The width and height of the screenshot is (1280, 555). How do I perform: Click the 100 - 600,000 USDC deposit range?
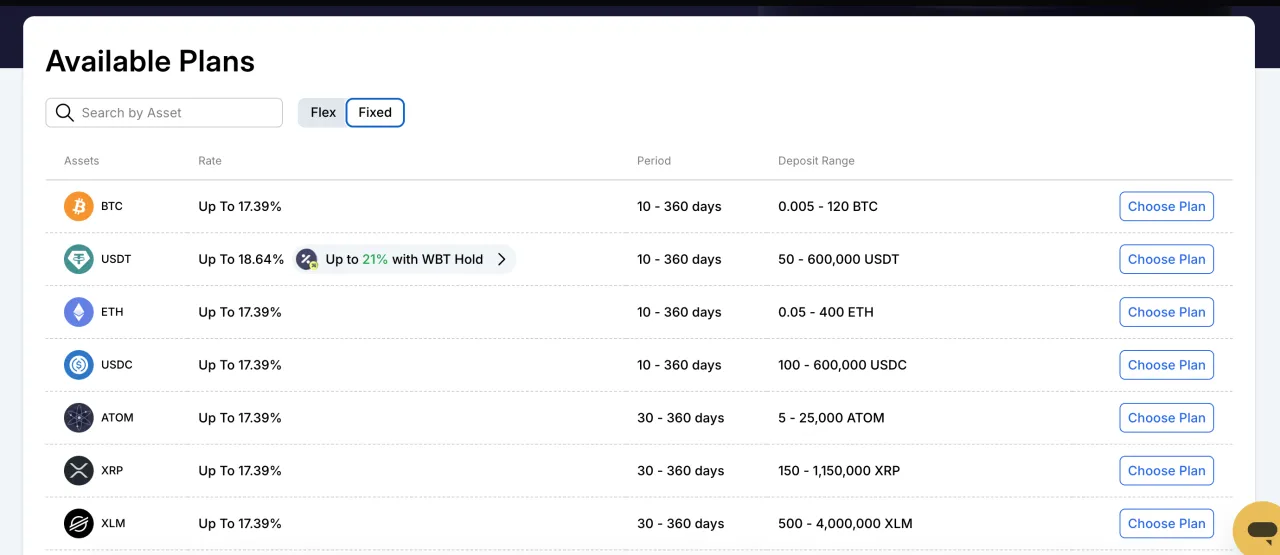coord(842,365)
